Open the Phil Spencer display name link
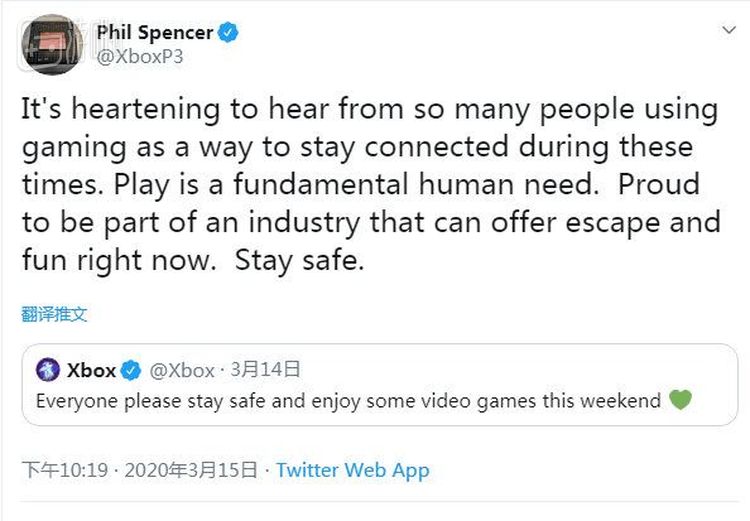This screenshot has width=750, height=521. click(x=154, y=33)
